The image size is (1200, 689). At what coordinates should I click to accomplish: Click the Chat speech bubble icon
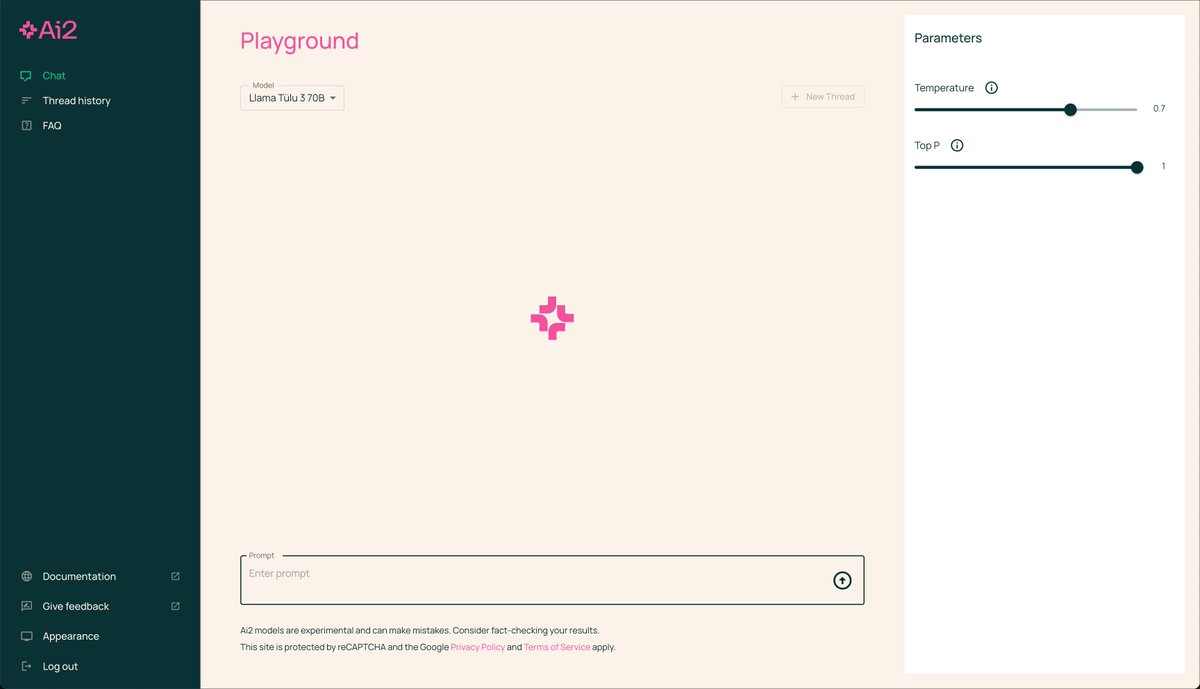coord(26,76)
